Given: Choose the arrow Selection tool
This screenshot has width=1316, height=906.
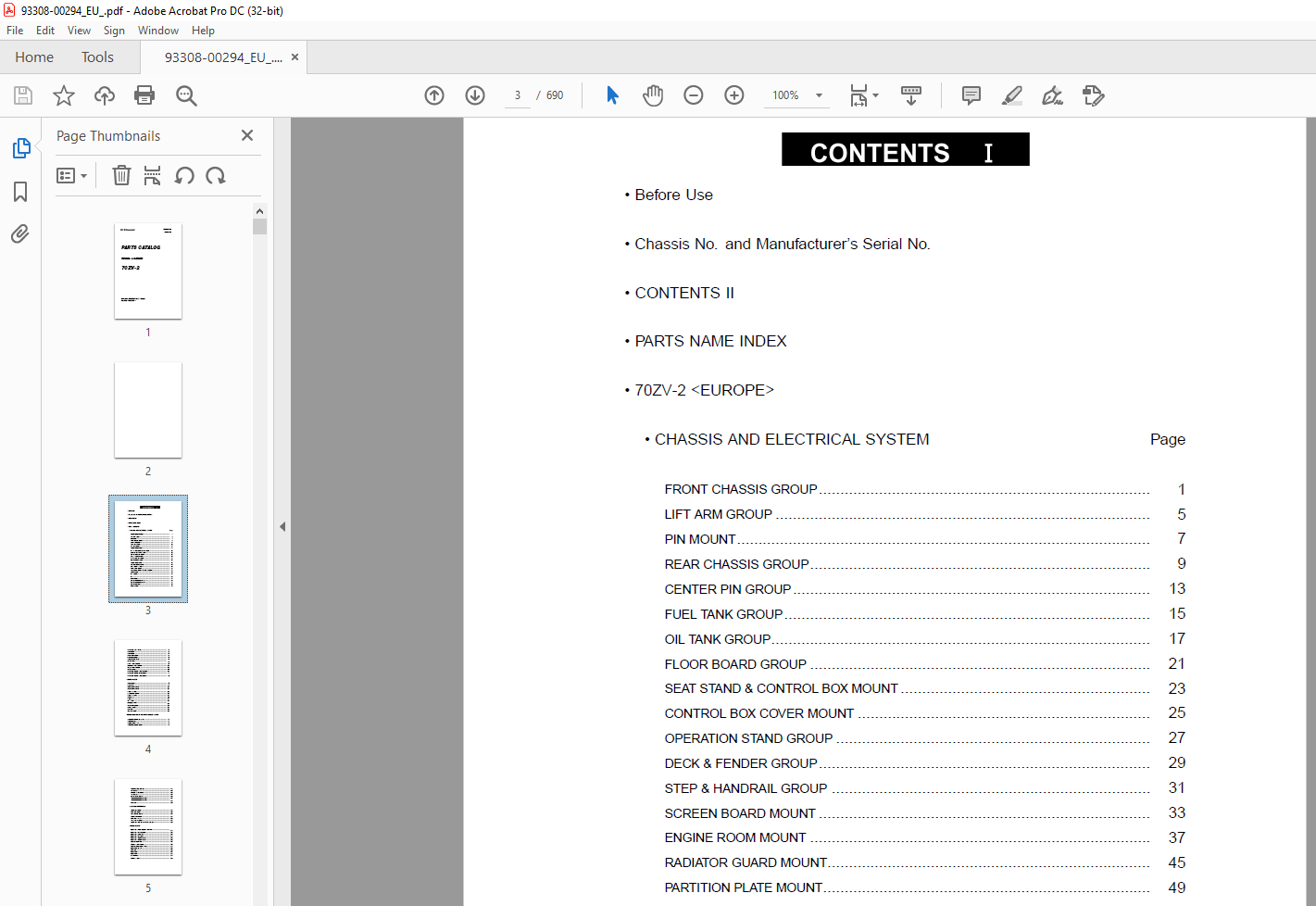Looking at the screenshot, I should [612, 95].
